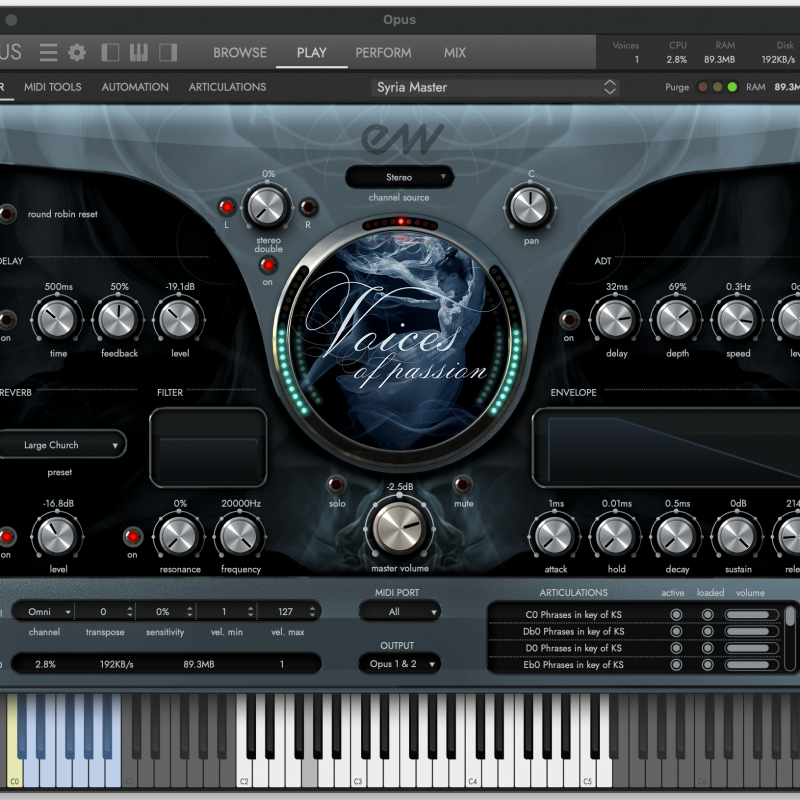800x800 pixels.
Task: Click the filter graph display
Action: click(x=208, y=447)
